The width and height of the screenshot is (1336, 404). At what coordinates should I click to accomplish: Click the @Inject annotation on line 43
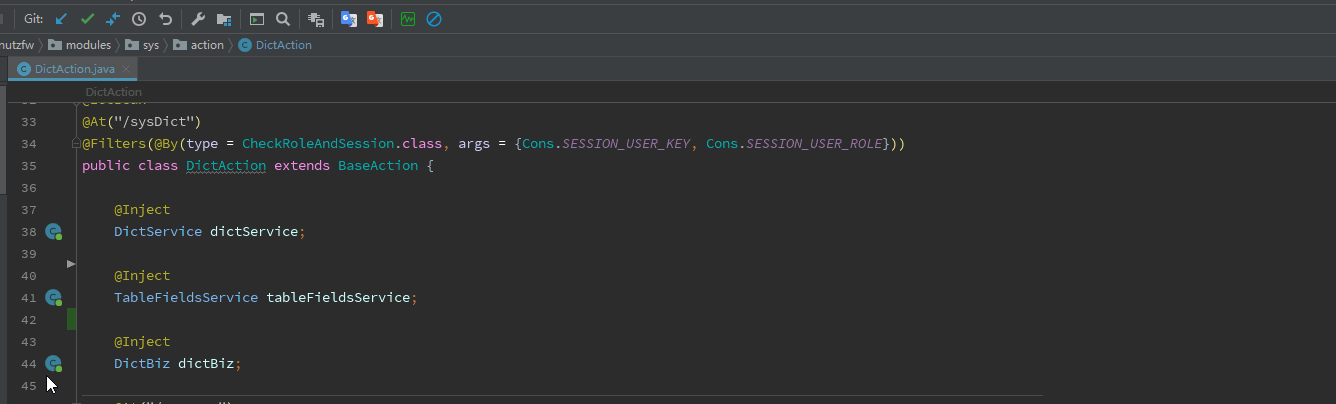(x=142, y=342)
